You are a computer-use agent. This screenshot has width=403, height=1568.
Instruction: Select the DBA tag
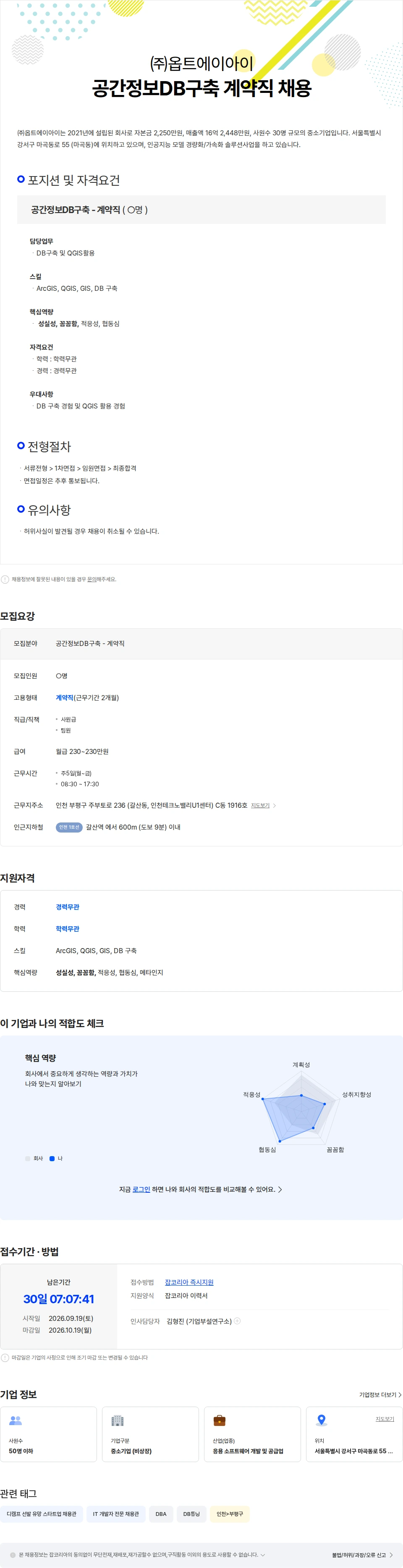(161, 1514)
